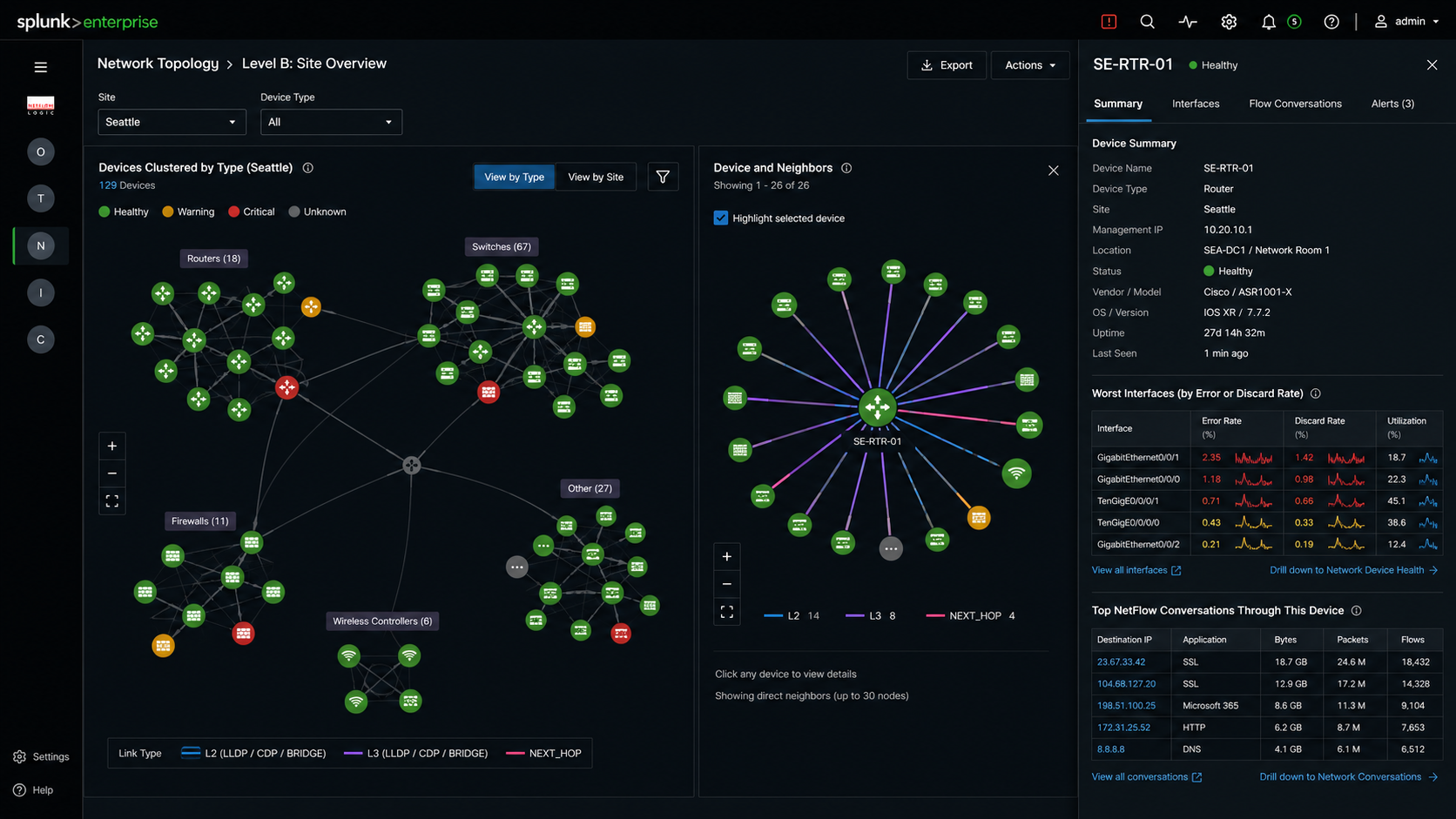Toggle Healthy legend filter
The height and width of the screenshot is (819, 1456).
pyautogui.click(x=124, y=211)
